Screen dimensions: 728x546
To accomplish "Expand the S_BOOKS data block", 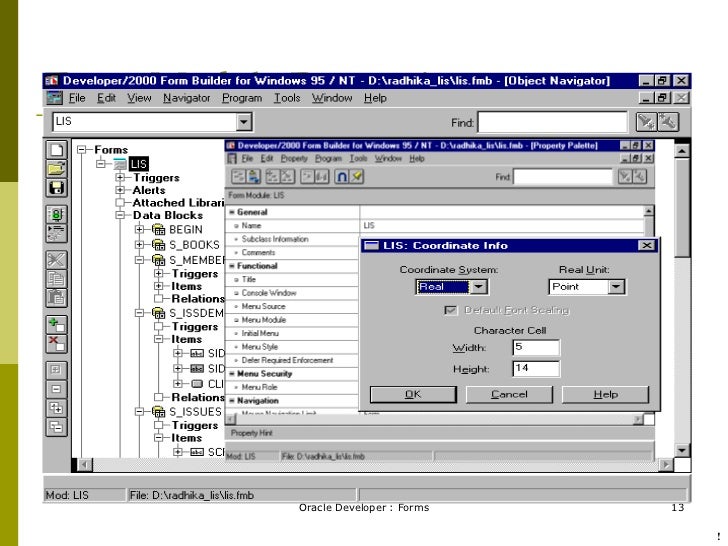I will point(139,245).
